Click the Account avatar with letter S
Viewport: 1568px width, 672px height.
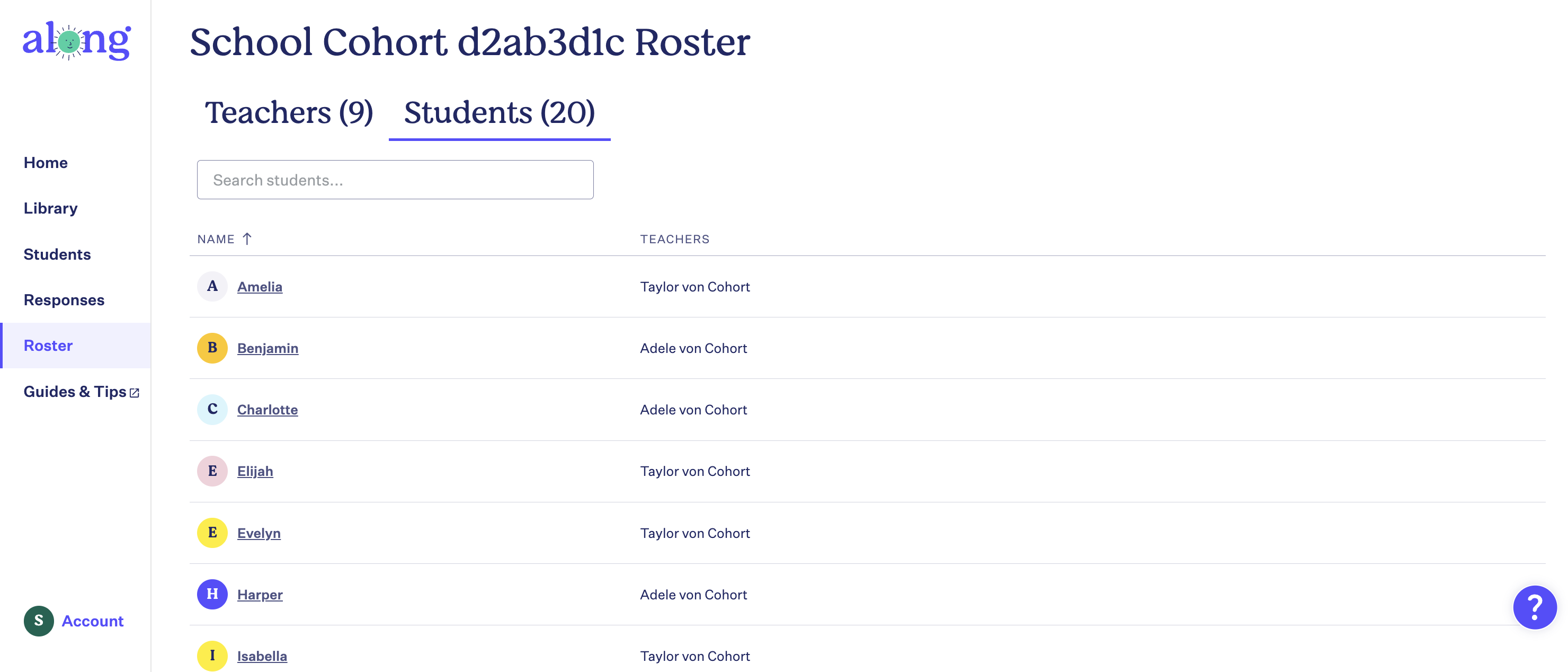point(39,621)
